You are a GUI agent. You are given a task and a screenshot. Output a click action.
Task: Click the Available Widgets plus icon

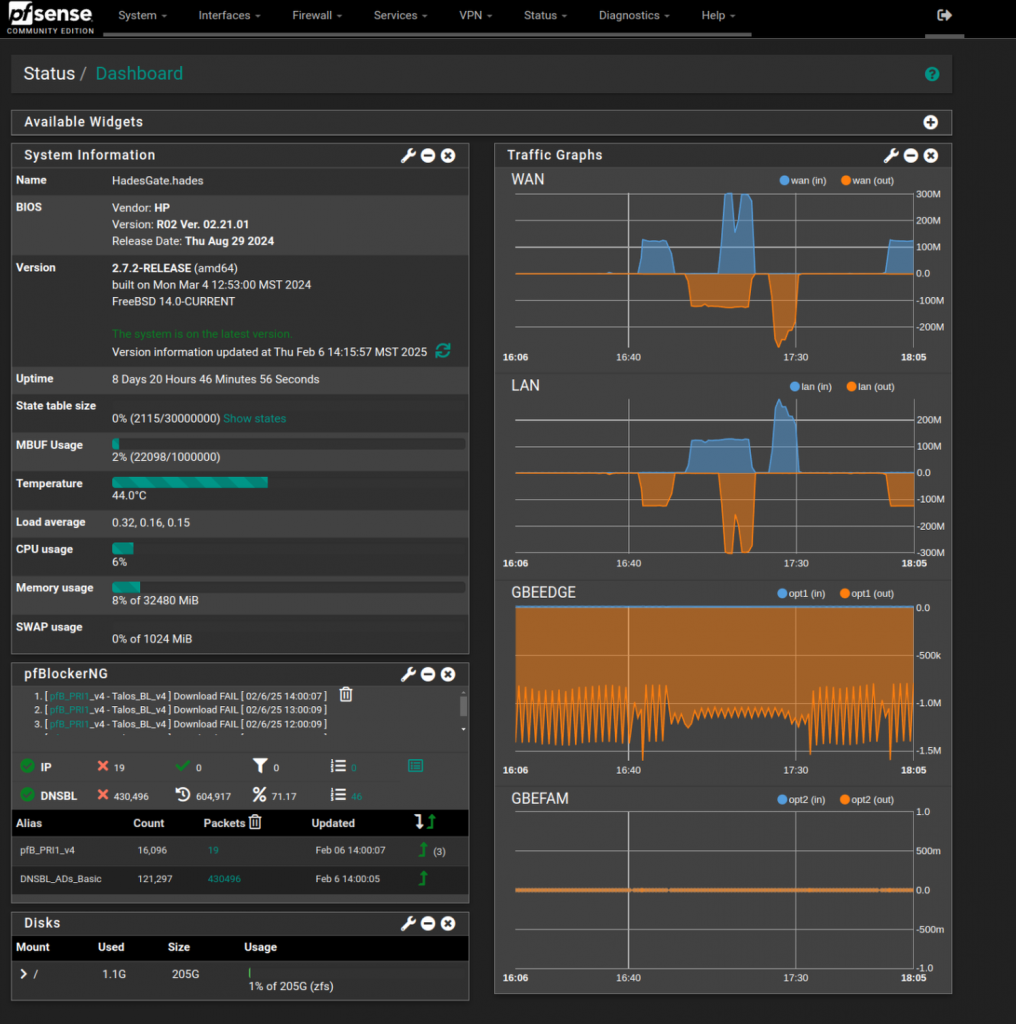coord(930,122)
